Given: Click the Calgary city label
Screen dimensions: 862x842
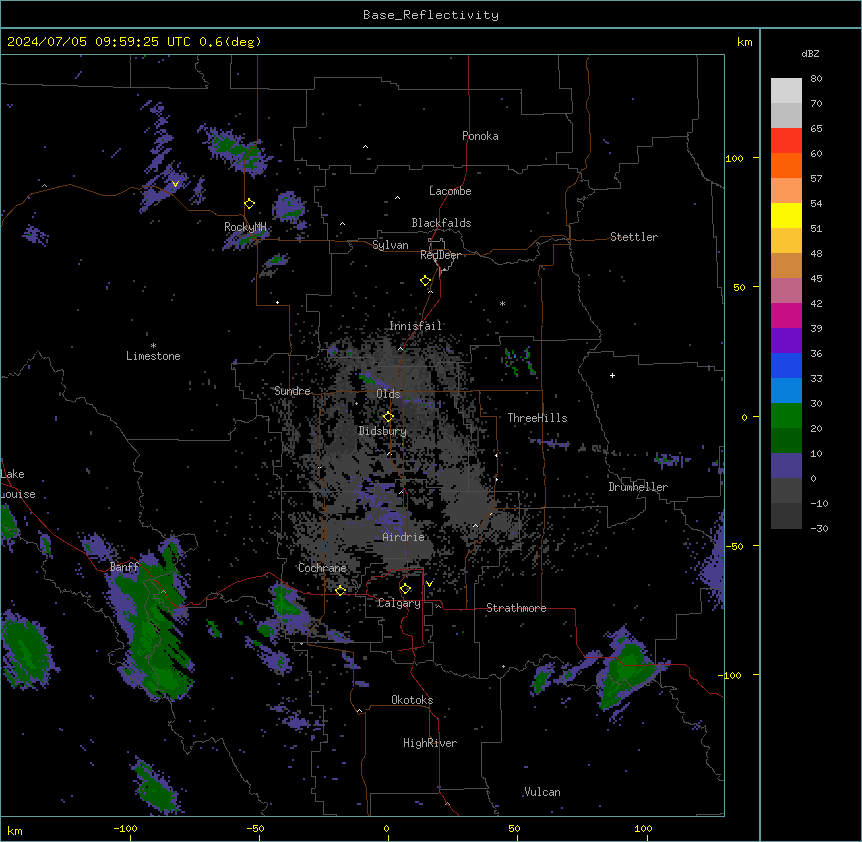Looking at the screenshot, I should [x=399, y=603].
